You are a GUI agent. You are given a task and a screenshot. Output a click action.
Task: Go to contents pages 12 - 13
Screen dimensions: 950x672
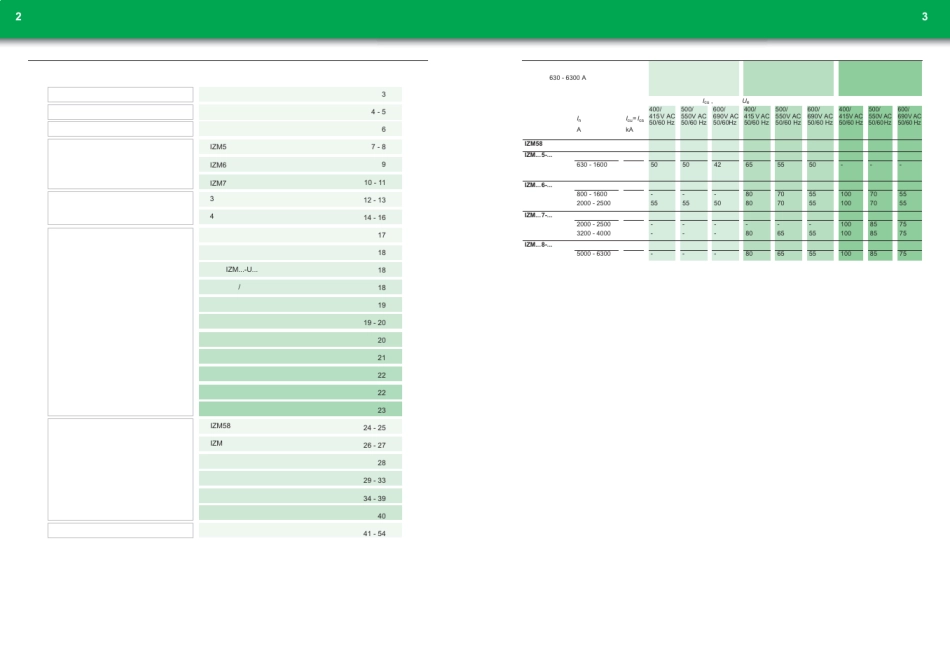pos(300,200)
